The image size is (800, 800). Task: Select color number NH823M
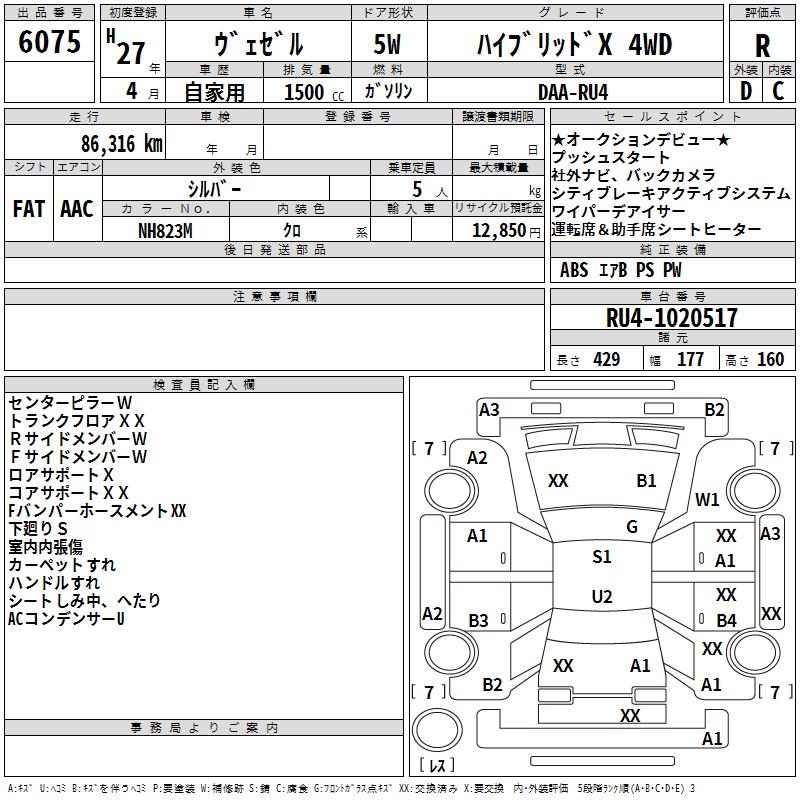165,231
